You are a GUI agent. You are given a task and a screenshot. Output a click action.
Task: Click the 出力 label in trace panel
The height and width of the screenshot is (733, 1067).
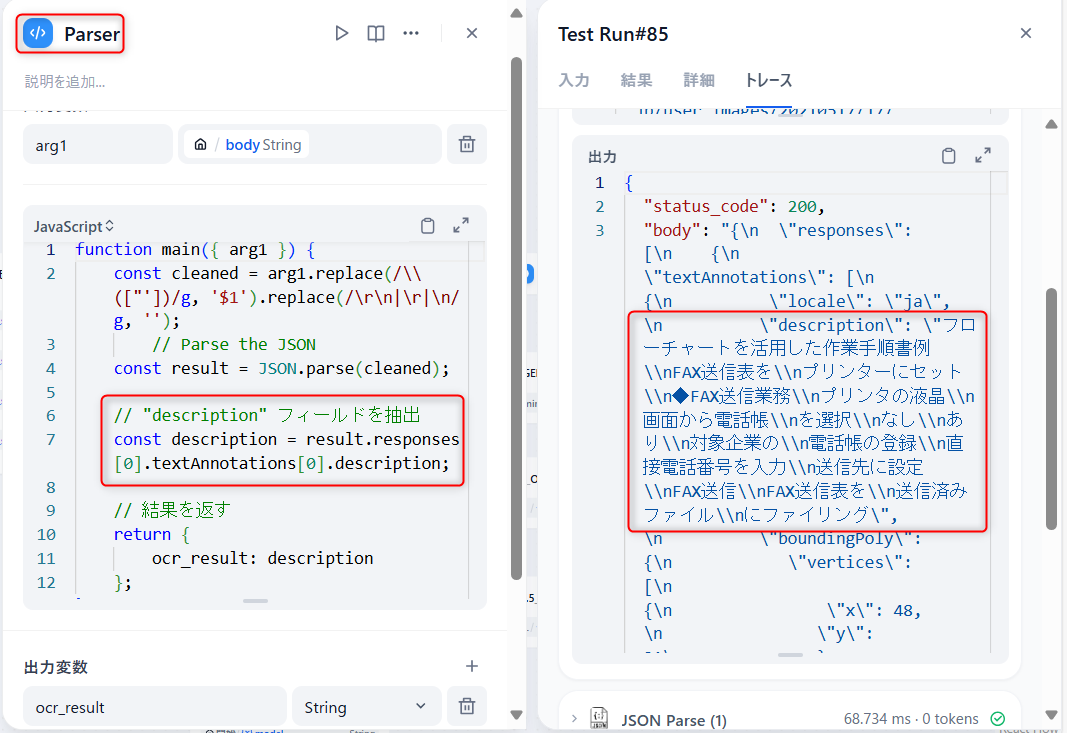(x=602, y=157)
